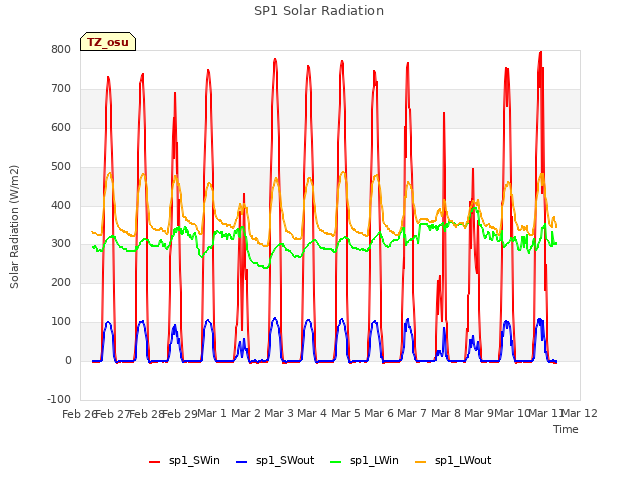The height and width of the screenshot is (480, 640).
Task: Click the Mar 10 x-axis date label
Action: [512, 413]
